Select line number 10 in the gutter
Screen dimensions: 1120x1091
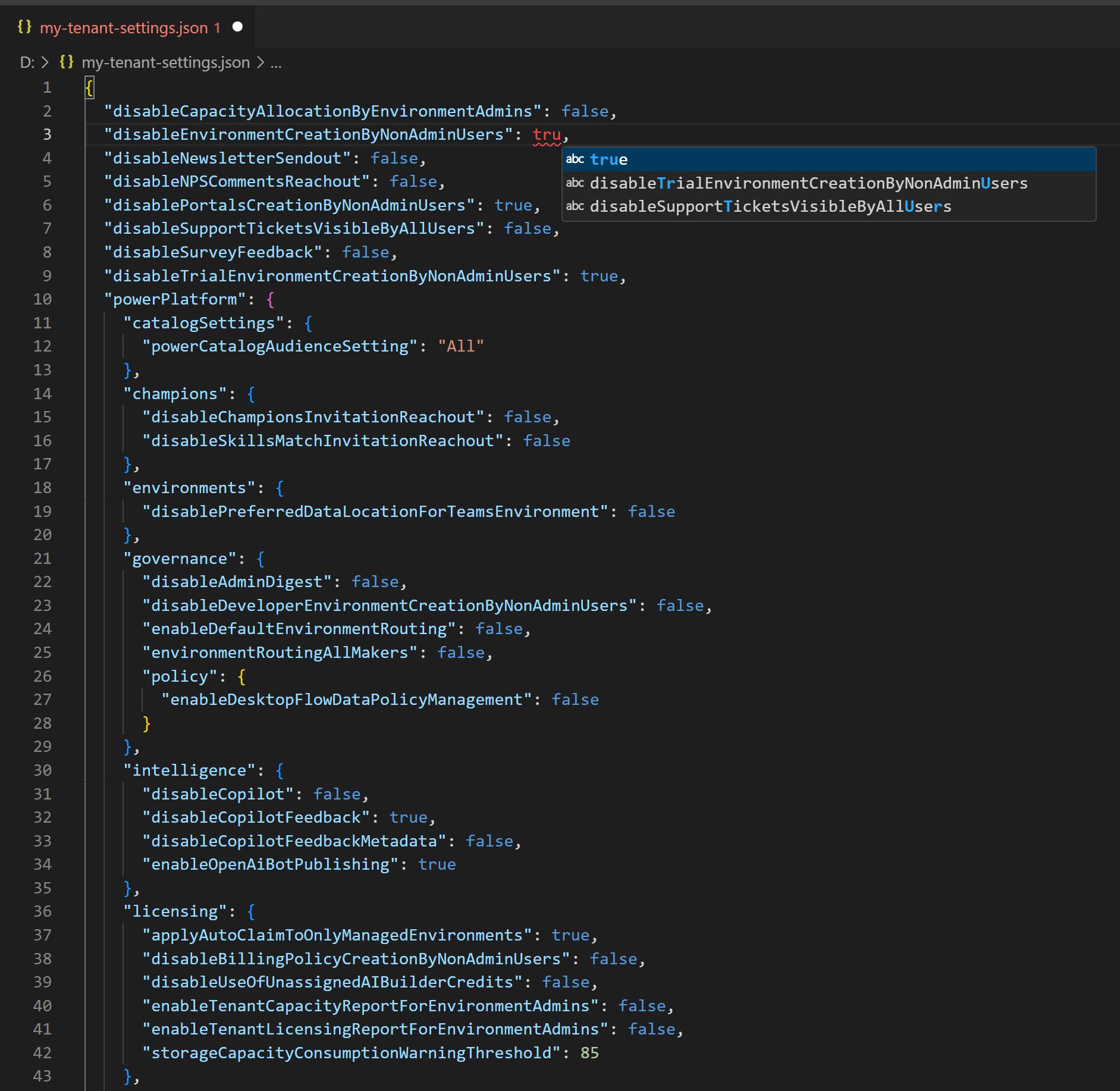[42, 299]
